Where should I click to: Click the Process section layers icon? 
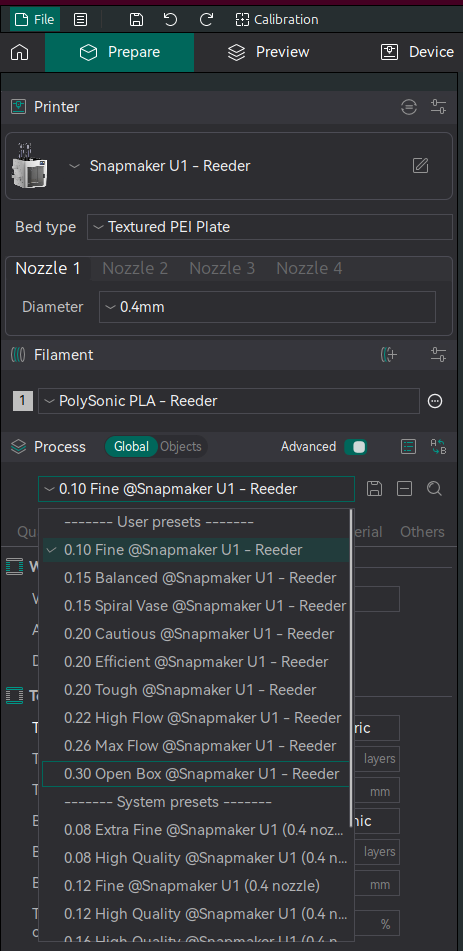point(19,447)
